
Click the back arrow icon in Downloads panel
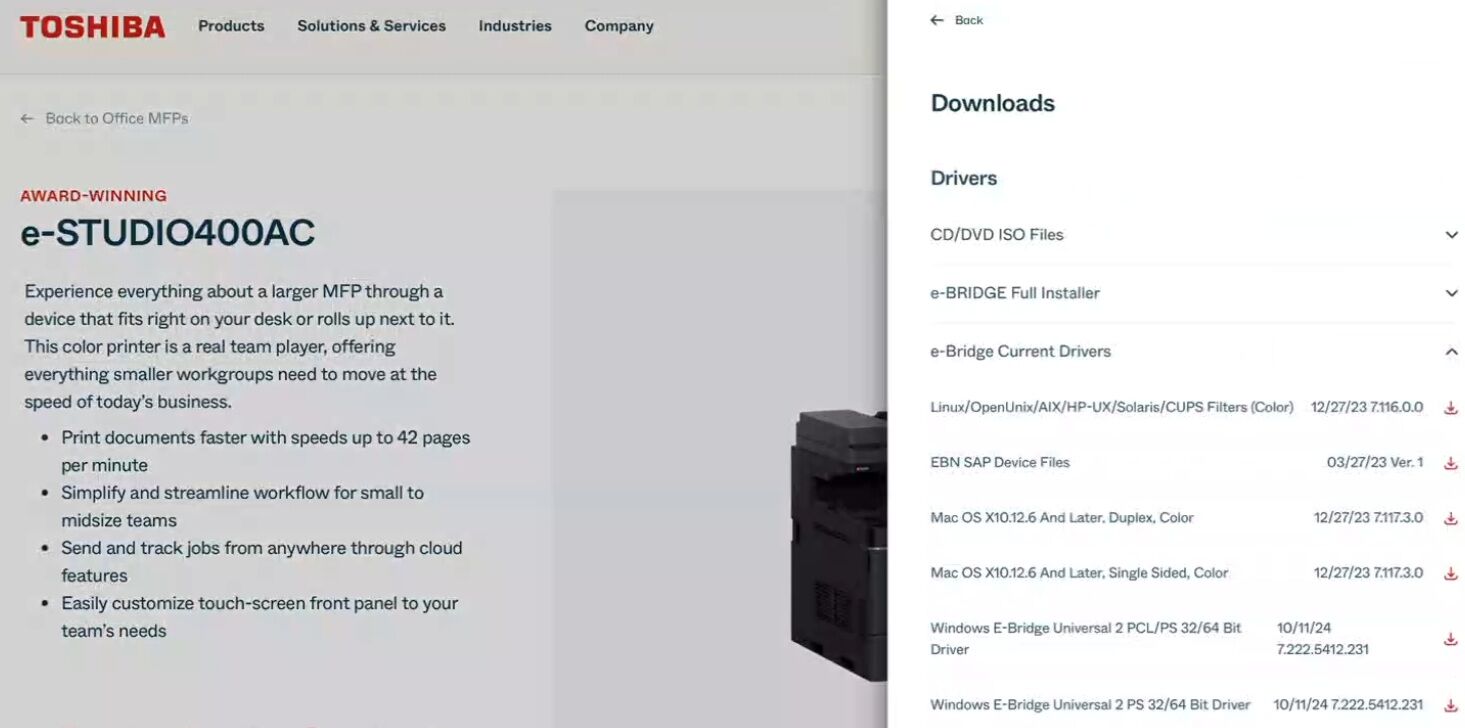pyautogui.click(x=937, y=20)
